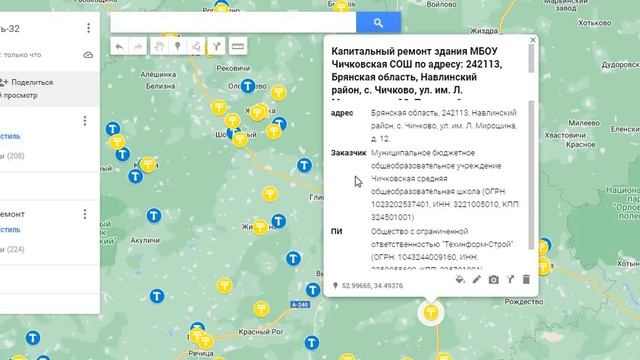Click blue marker left of Глинное label

coord(304,165)
